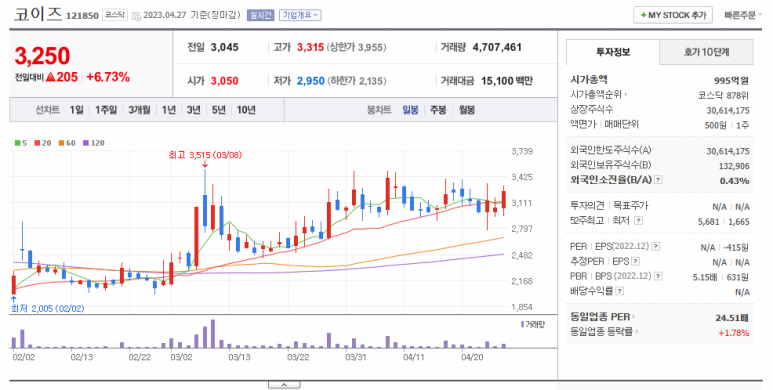Open help icon next to PER EPS(2022.12)
This screenshot has height=390, width=773.
click(x=656, y=247)
